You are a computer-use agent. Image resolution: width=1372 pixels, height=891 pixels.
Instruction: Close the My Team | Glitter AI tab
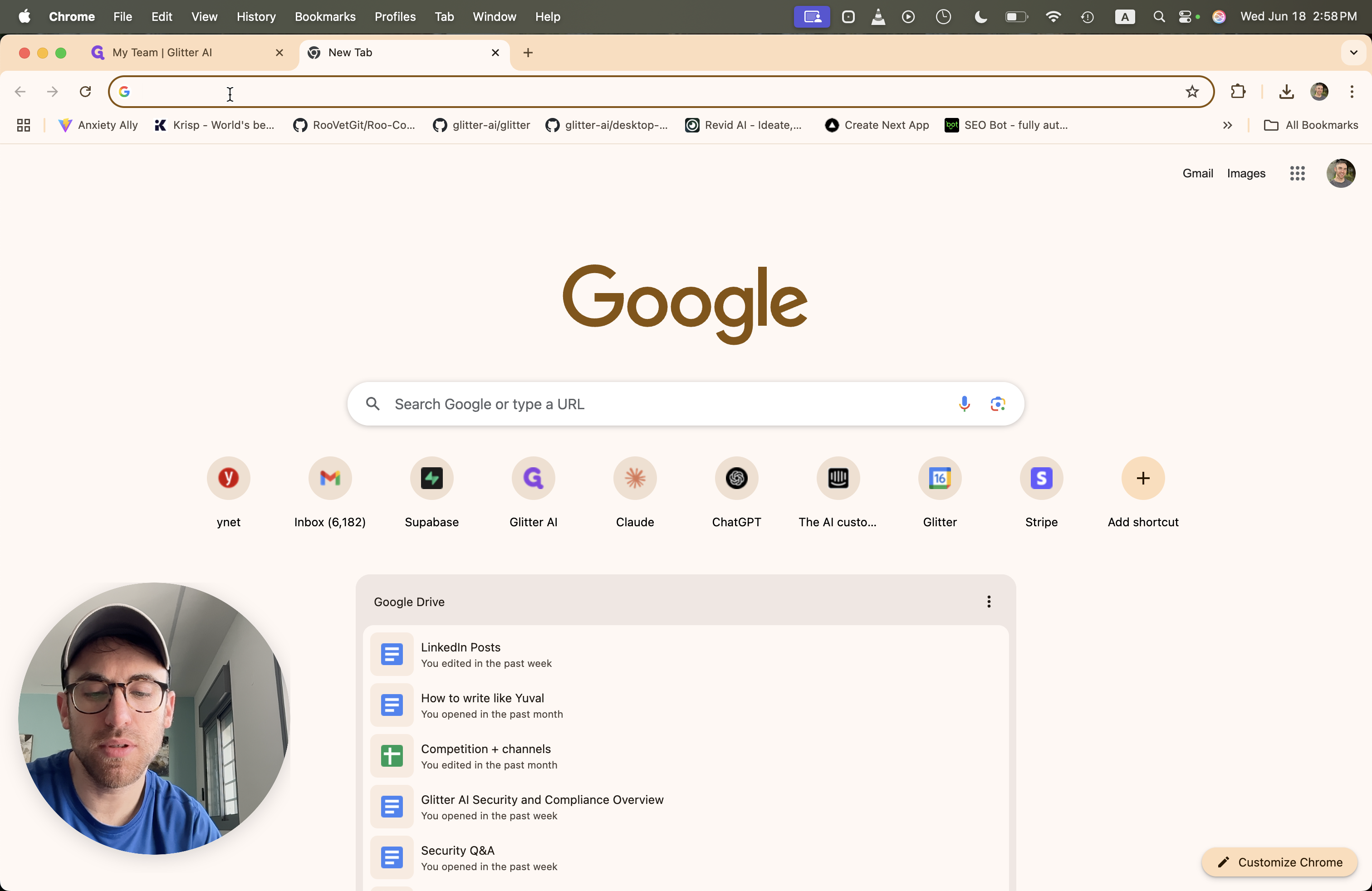(279, 53)
